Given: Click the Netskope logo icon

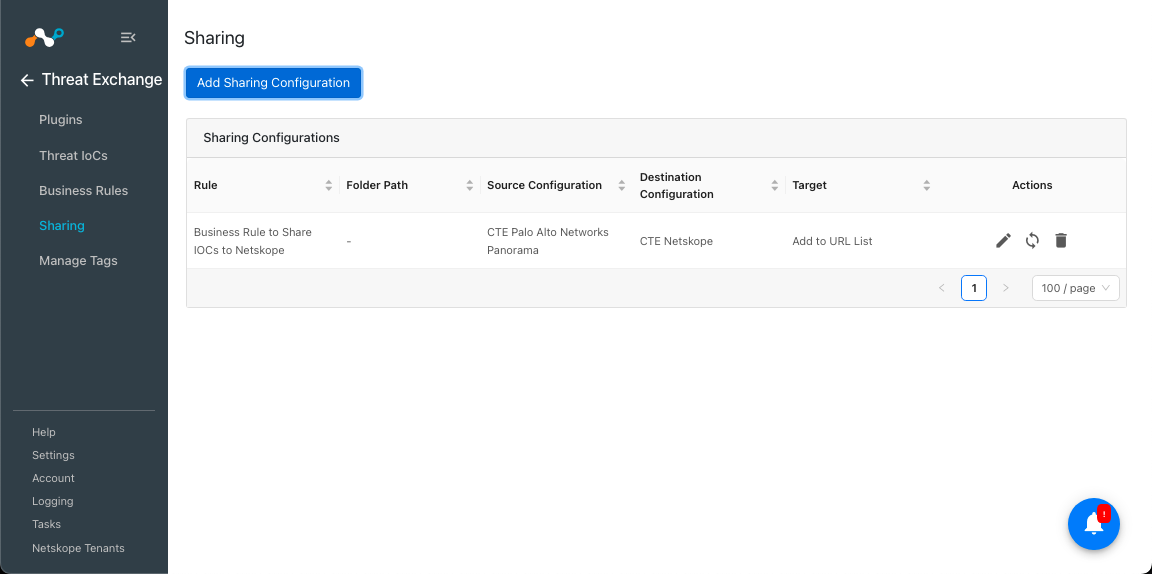Looking at the screenshot, I should (x=44, y=37).
